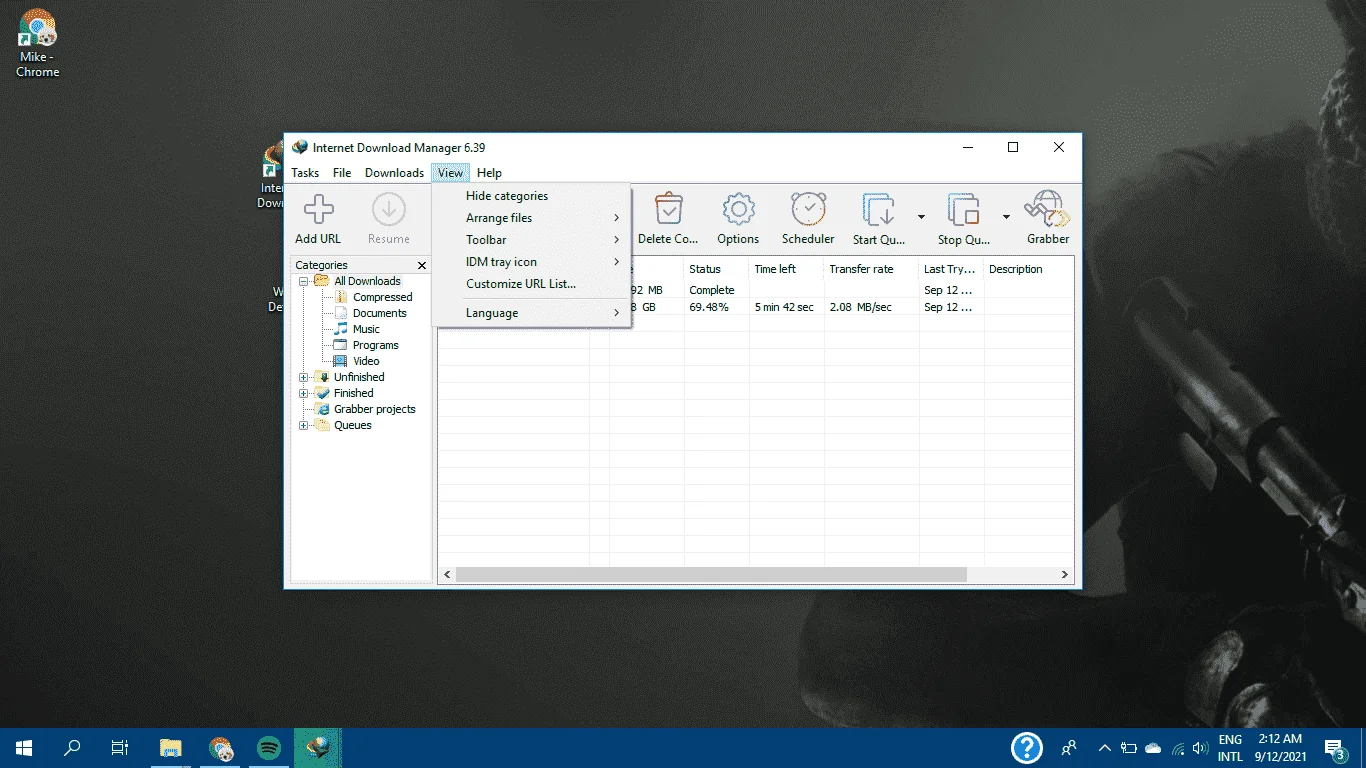Open Spotify from the taskbar

point(269,747)
